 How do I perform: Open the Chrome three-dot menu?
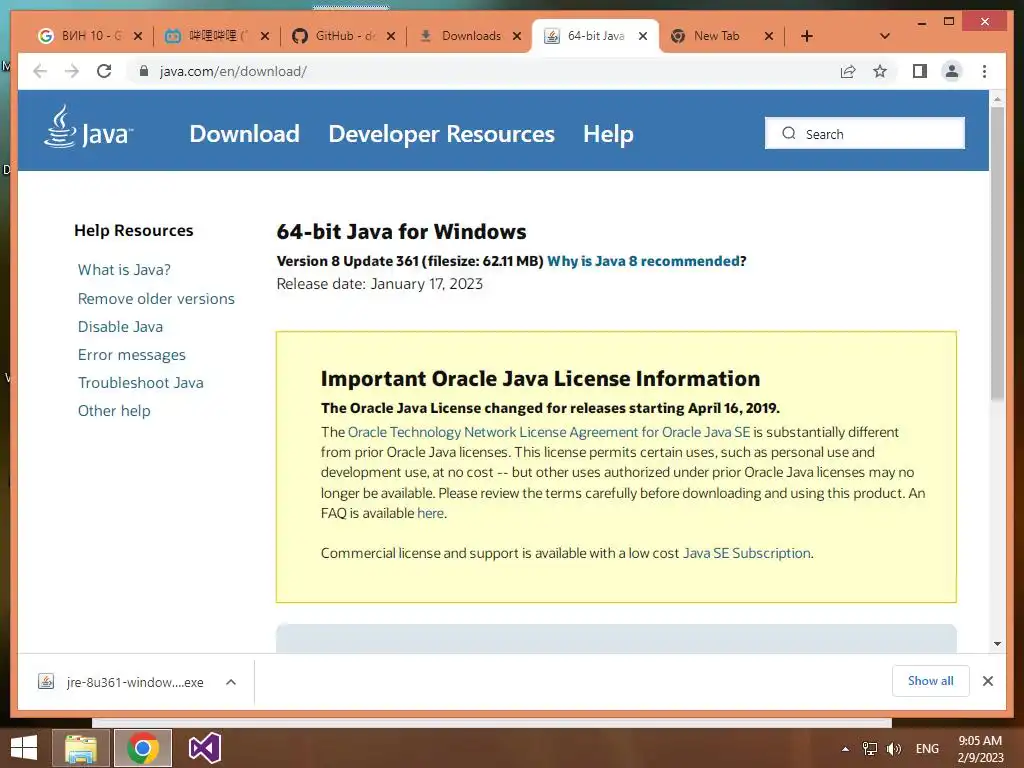click(x=985, y=71)
